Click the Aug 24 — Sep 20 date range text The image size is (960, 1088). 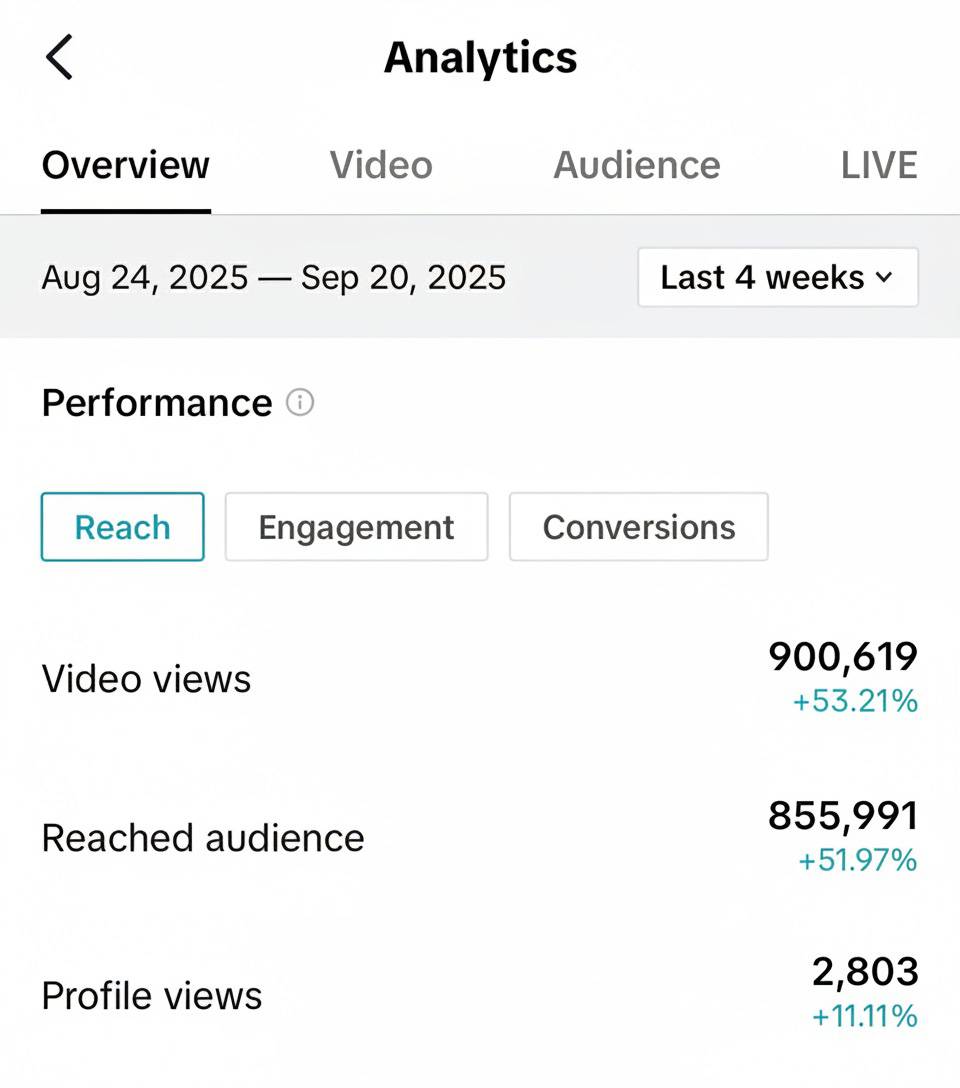[x=273, y=277]
